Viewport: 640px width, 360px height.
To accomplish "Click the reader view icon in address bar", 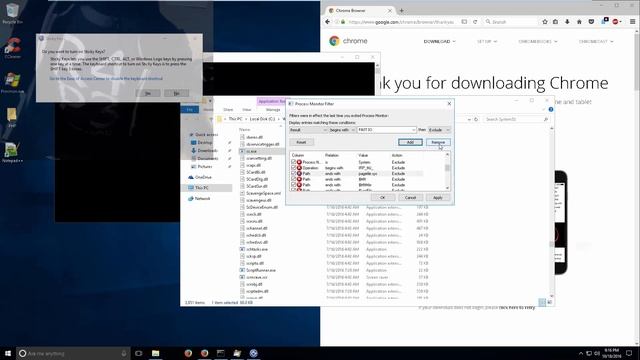I will 464,22.
